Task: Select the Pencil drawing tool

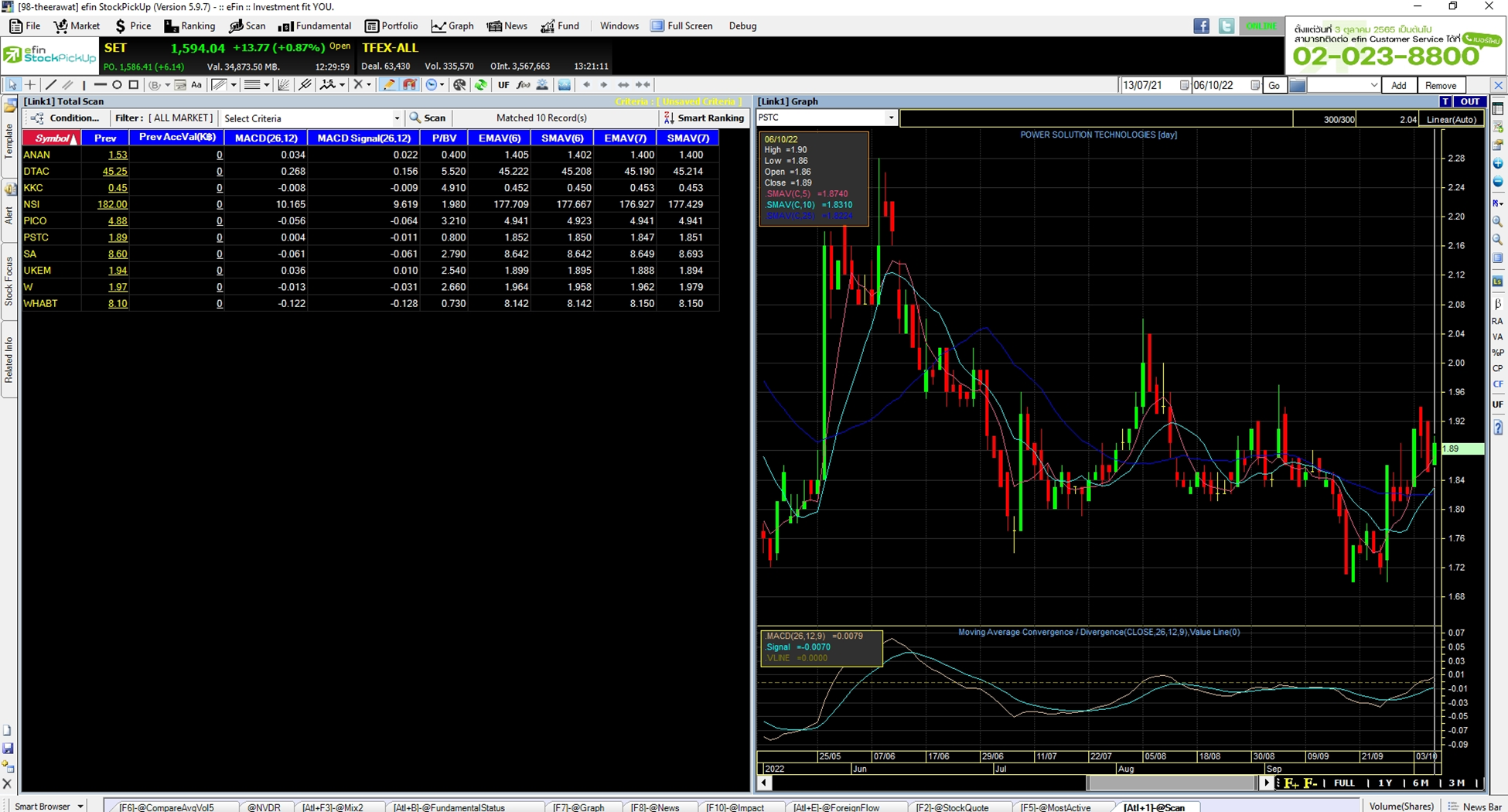Action: pos(389,85)
